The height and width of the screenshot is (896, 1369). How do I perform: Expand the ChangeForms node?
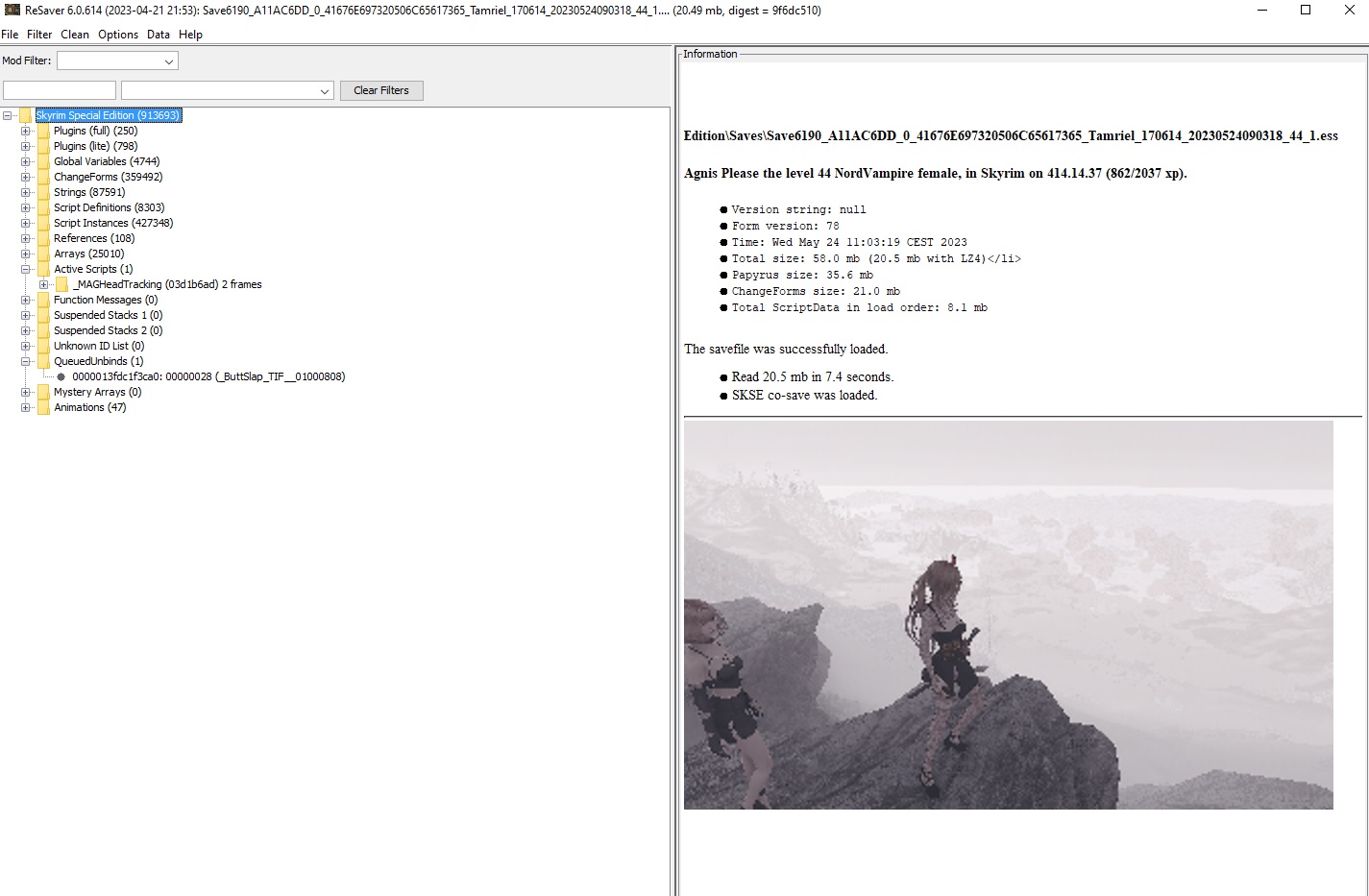click(26, 177)
